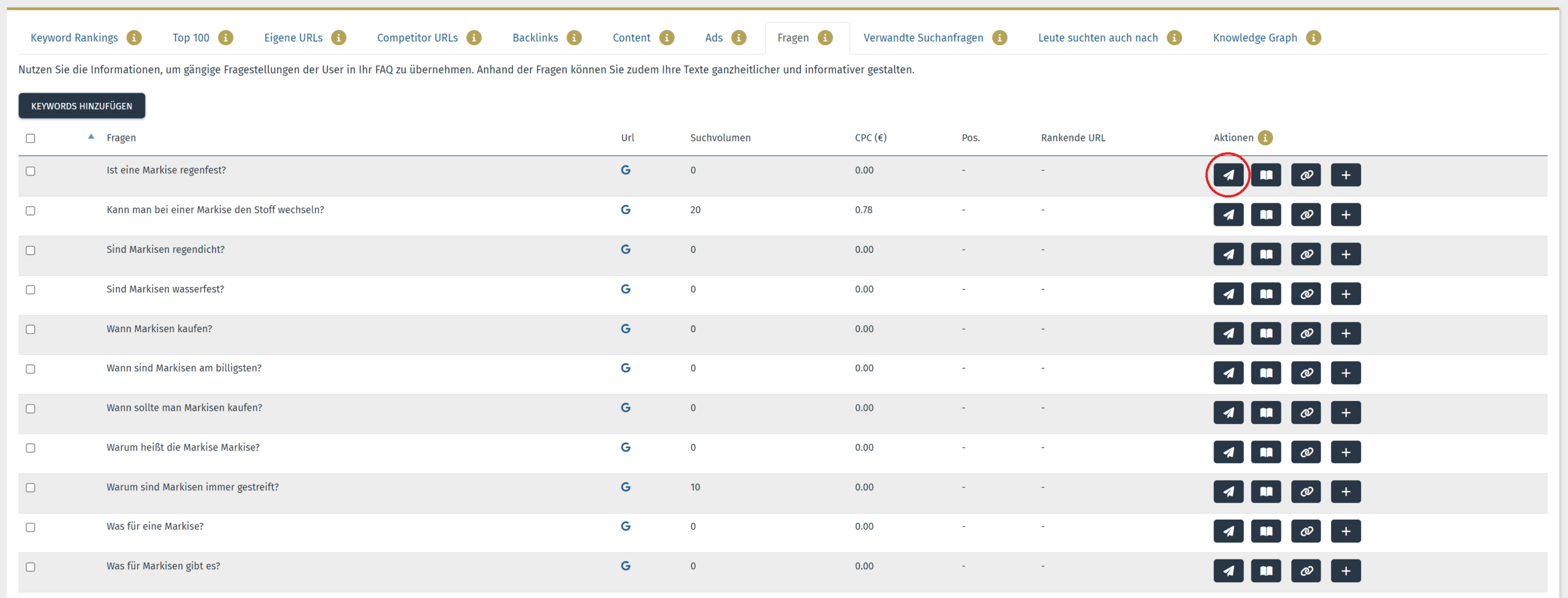This screenshot has height=598, width=1568.
Task: Open book icon for 'Wann Markisen kaufen?'
Action: (1266, 334)
